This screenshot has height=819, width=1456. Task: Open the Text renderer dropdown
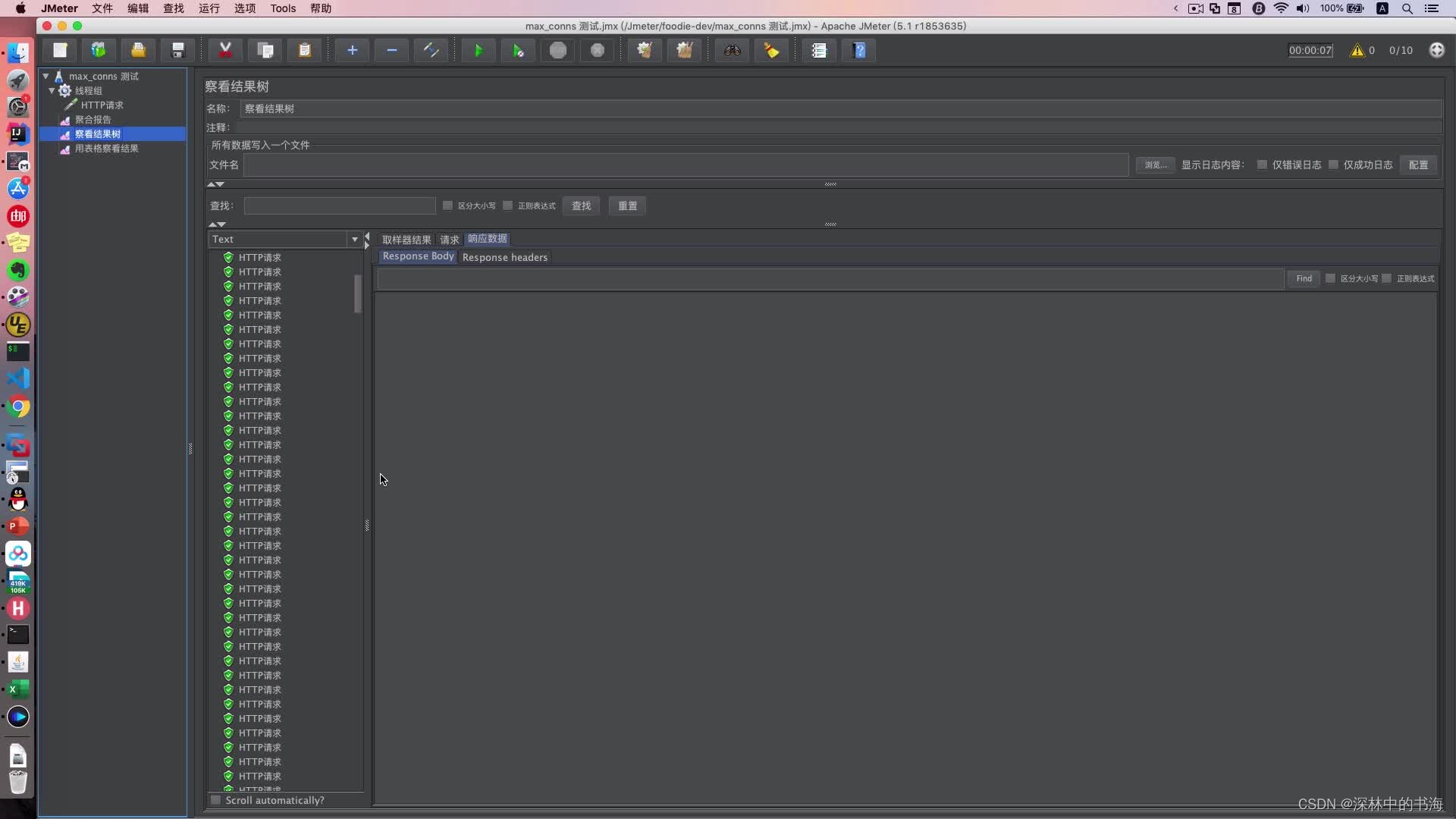(x=354, y=240)
